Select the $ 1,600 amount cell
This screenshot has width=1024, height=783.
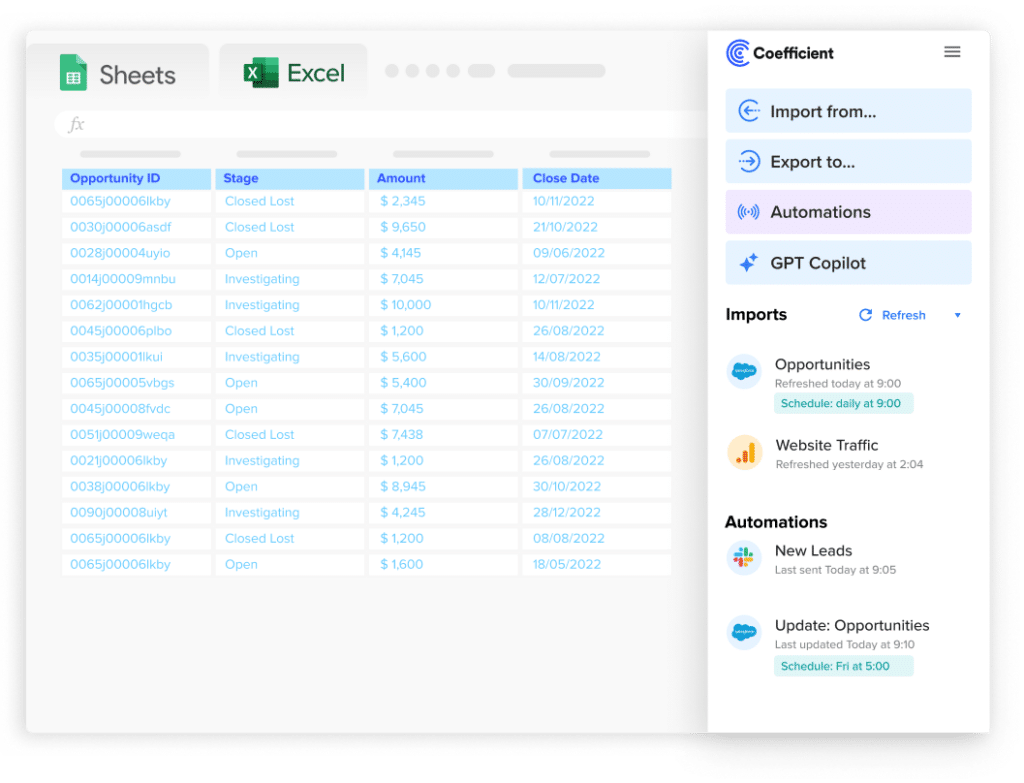tap(443, 565)
